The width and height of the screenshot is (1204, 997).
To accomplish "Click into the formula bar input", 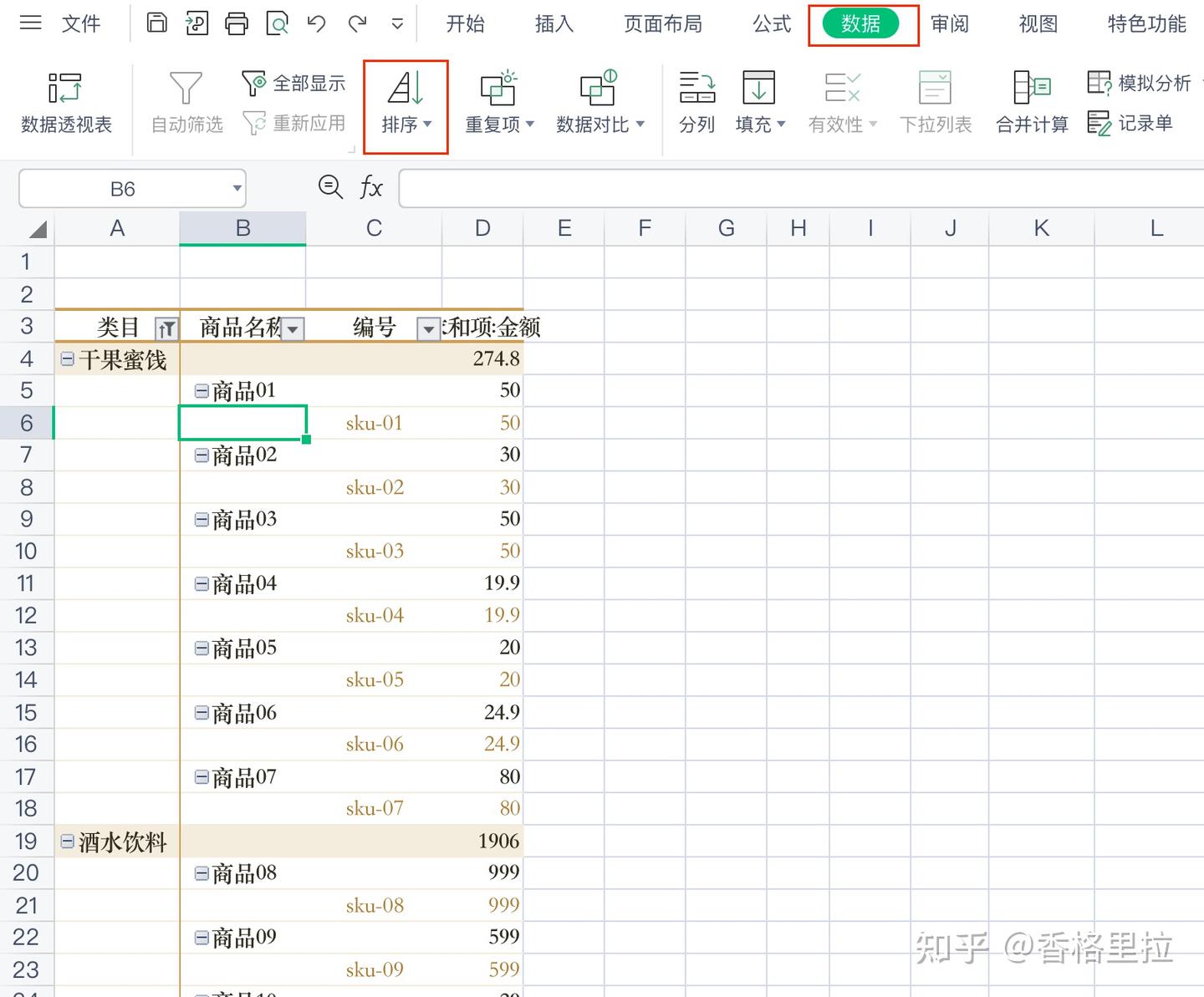I will (801, 188).
